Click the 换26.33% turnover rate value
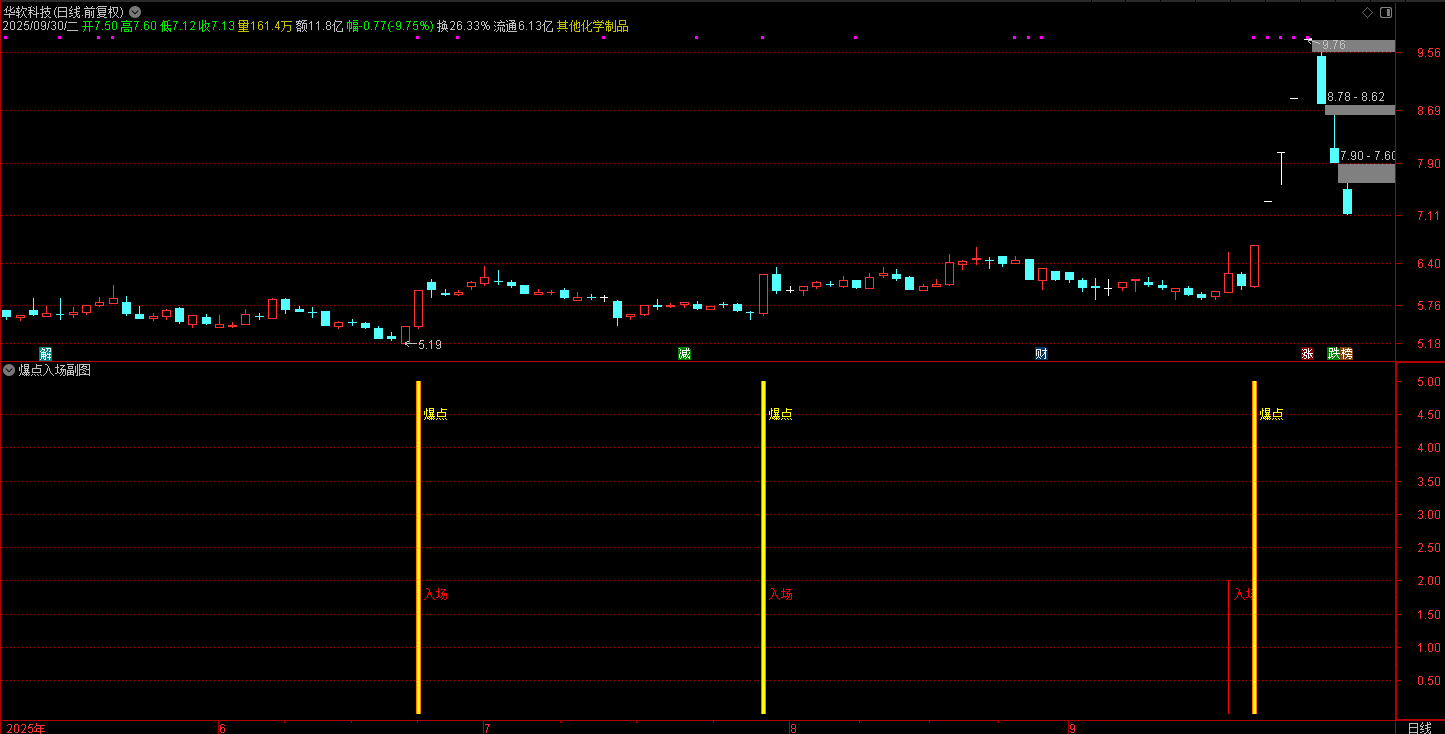Image resolution: width=1445 pixels, height=734 pixels. tap(464, 26)
